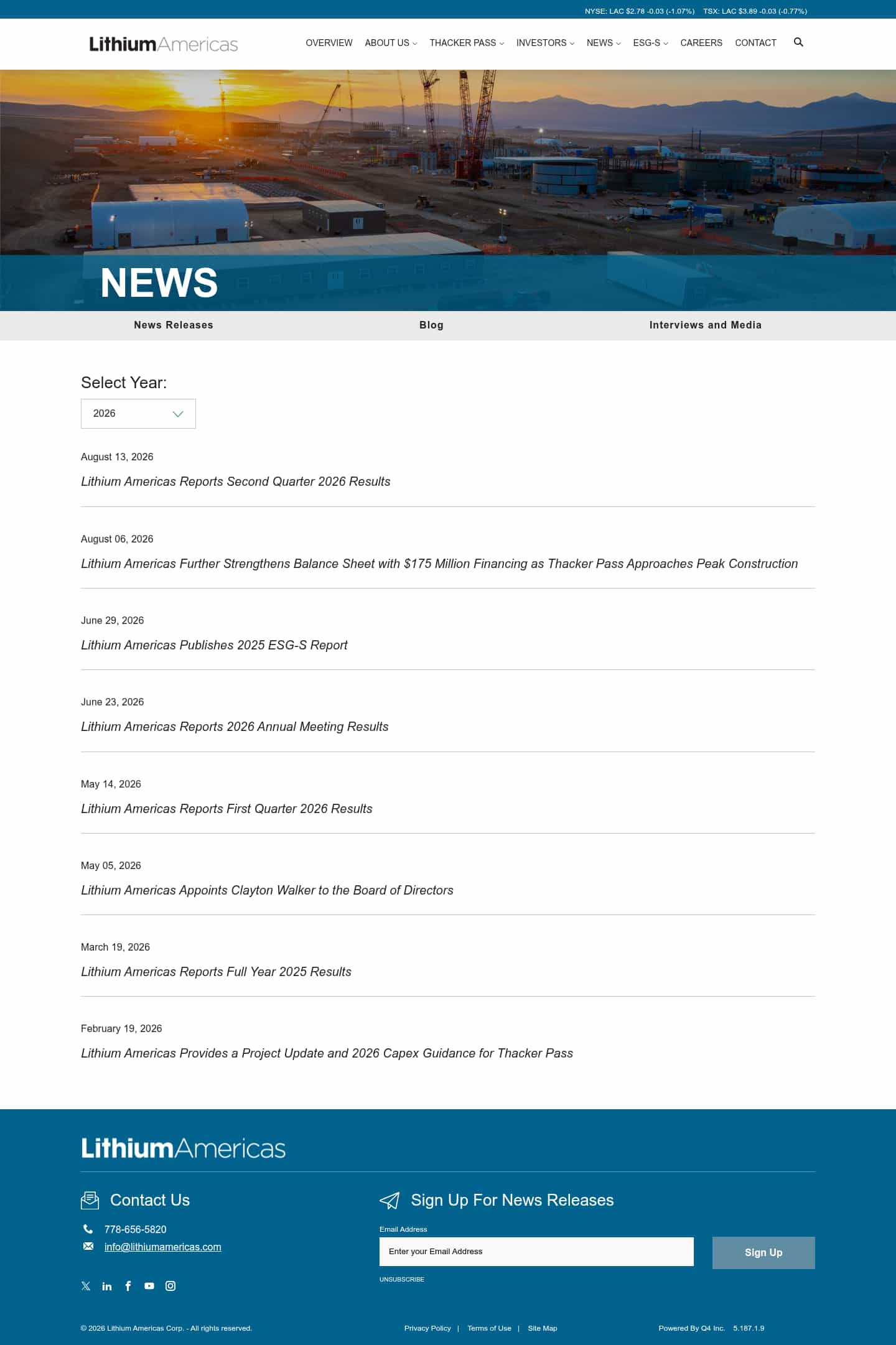
Task: Click the TSX: LAC stock quote
Action: [755, 11]
